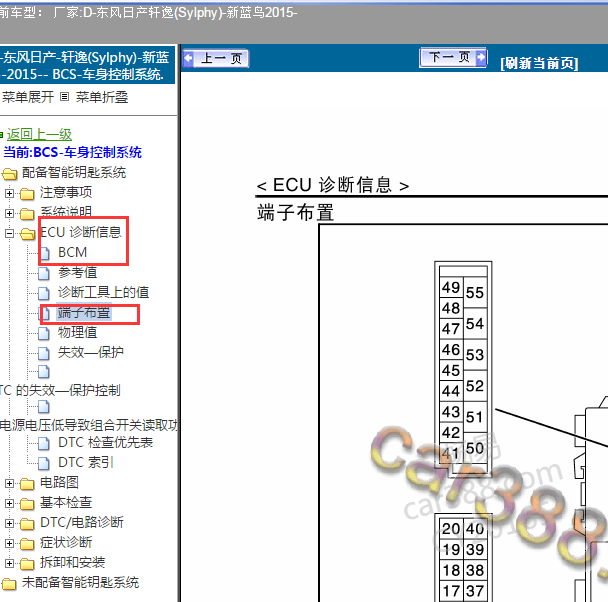Expand the 系统说明 folder node
The height and width of the screenshot is (602, 608).
click(x=9, y=213)
